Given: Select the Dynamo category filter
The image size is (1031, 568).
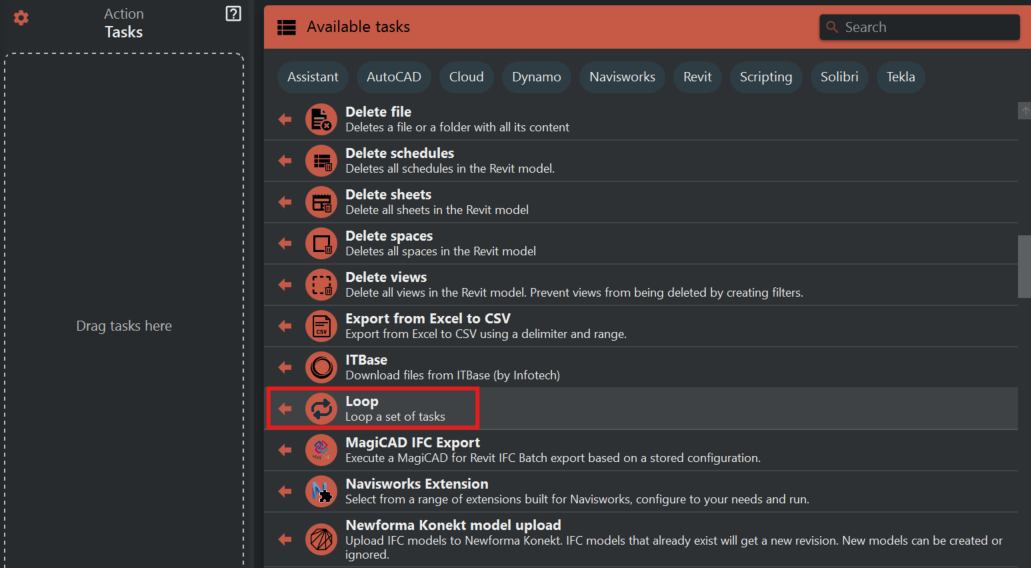Looking at the screenshot, I should tap(537, 77).
